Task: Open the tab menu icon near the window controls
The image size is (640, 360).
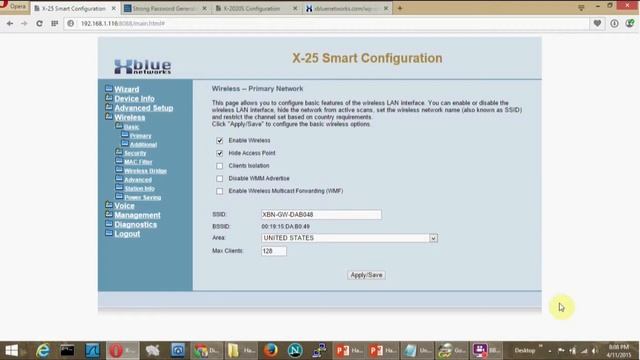Action: [x=581, y=7]
